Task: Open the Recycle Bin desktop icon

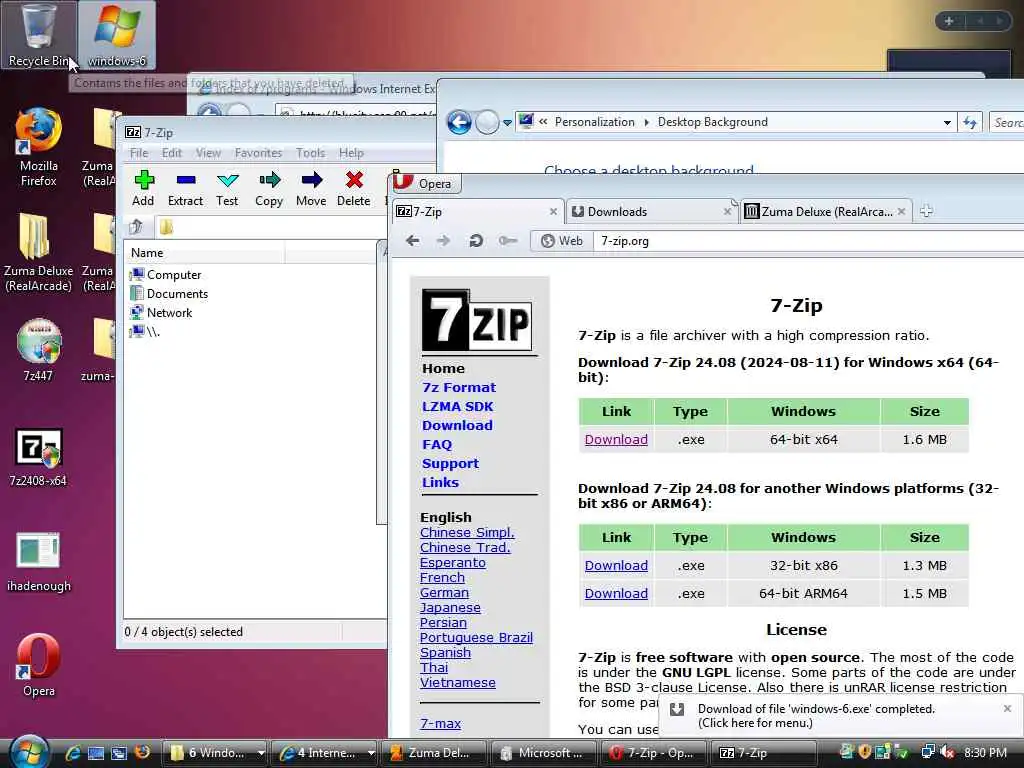Action: tap(39, 35)
